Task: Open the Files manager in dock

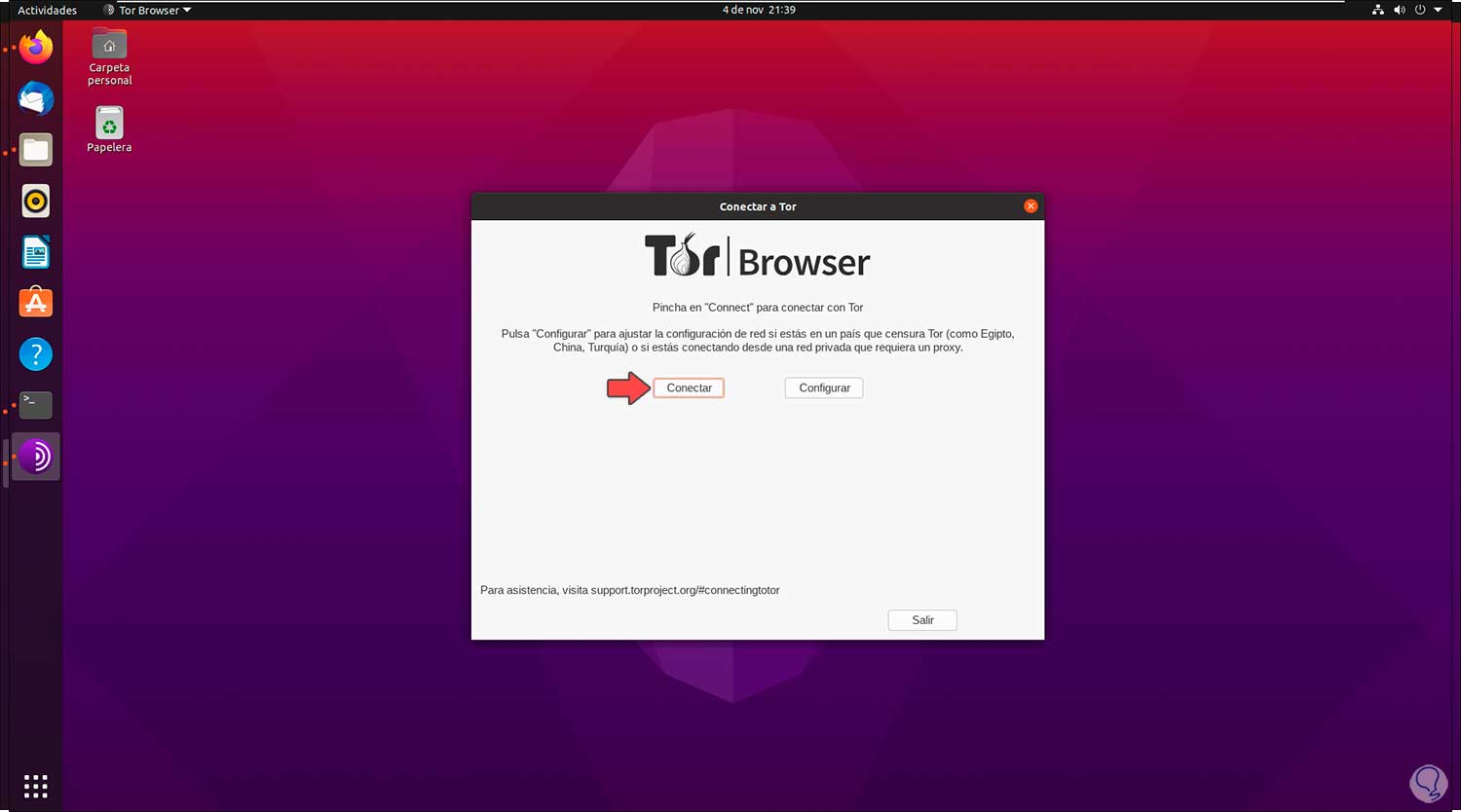Action: pyautogui.click(x=36, y=150)
